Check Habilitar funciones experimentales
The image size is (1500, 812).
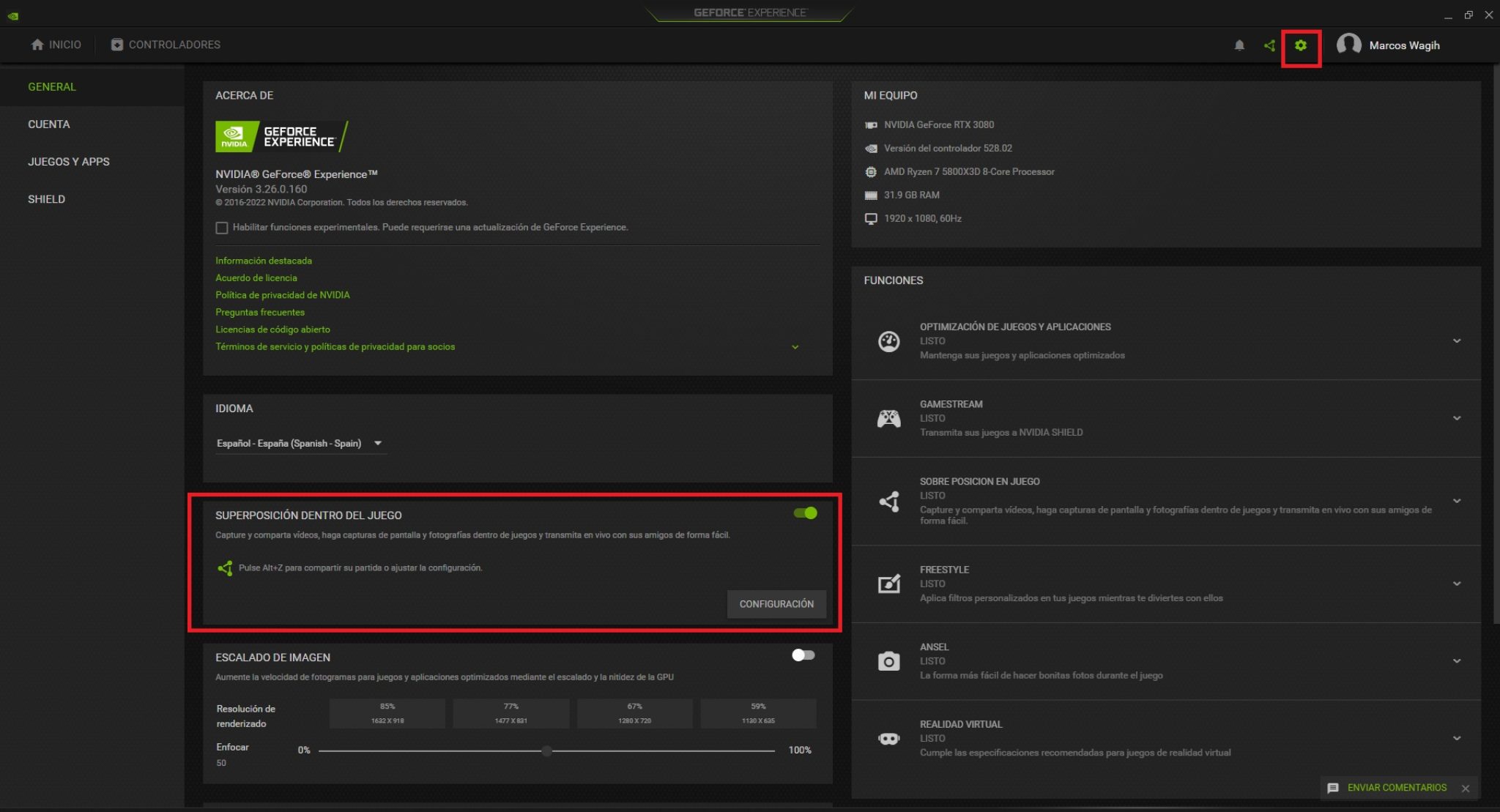pos(221,228)
